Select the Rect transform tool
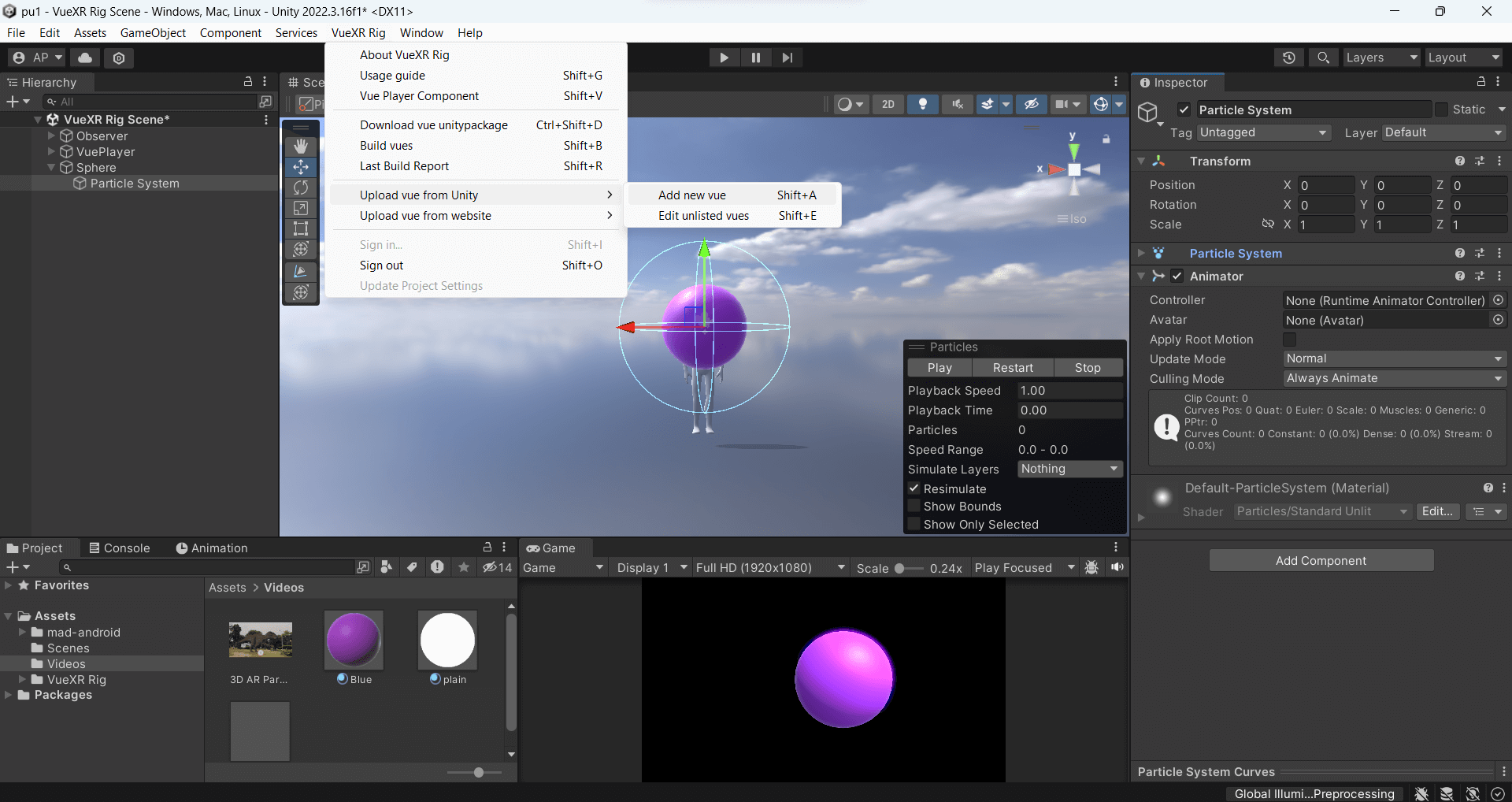 (x=301, y=228)
